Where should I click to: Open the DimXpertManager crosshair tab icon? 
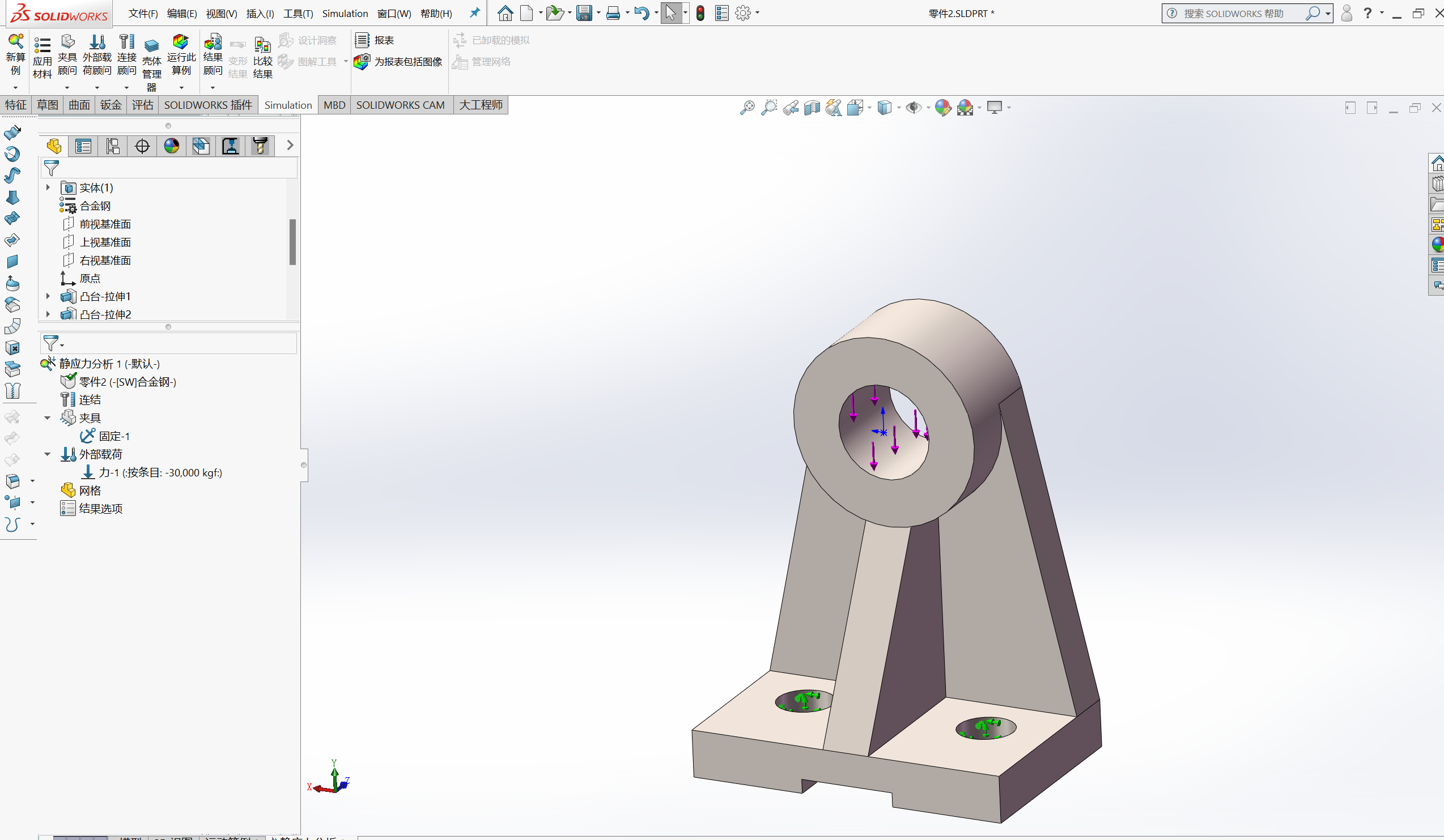(142, 146)
